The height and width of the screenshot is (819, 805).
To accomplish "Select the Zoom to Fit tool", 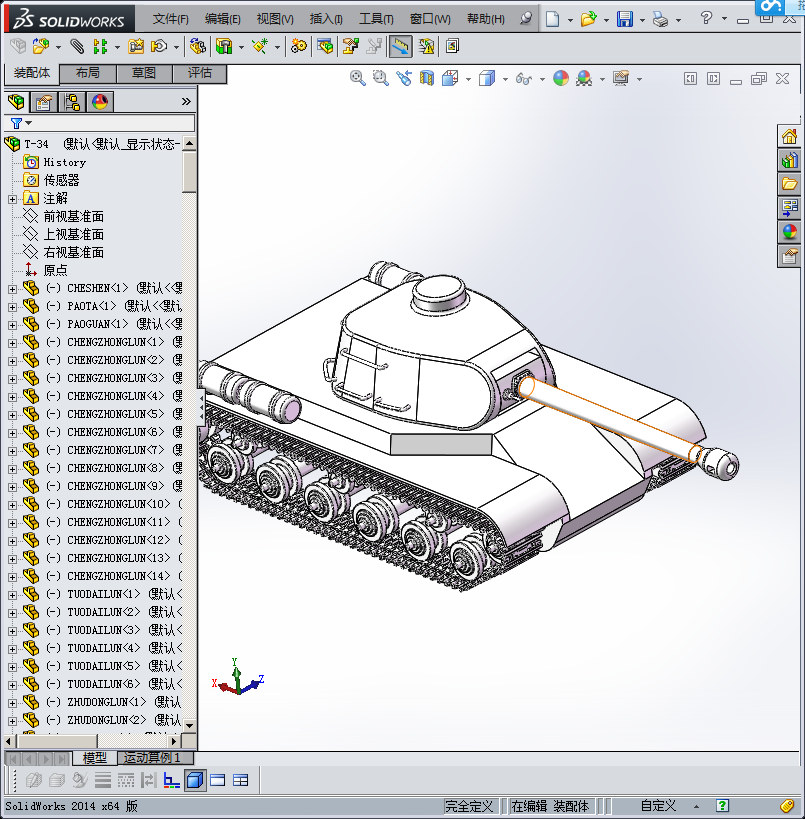I will (357, 77).
